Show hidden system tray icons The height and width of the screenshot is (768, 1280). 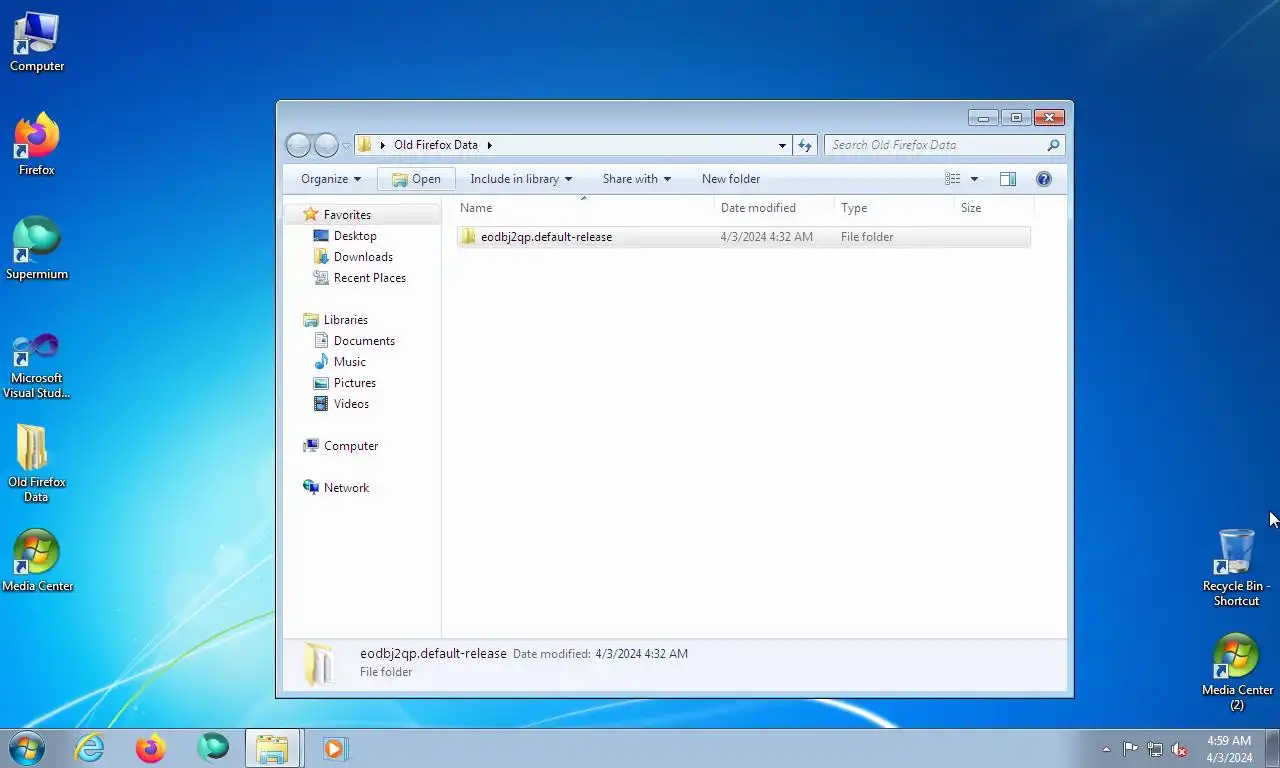(x=1106, y=749)
